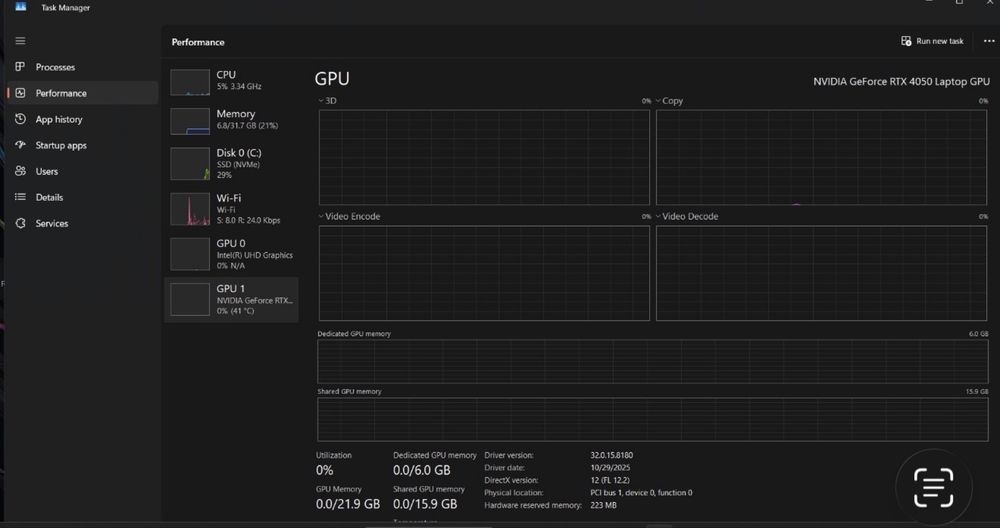Viewport: 1000px width, 528px height.
Task: Click the Utilization 0% value
Action: pyautogui.click(x=324, y=471)
